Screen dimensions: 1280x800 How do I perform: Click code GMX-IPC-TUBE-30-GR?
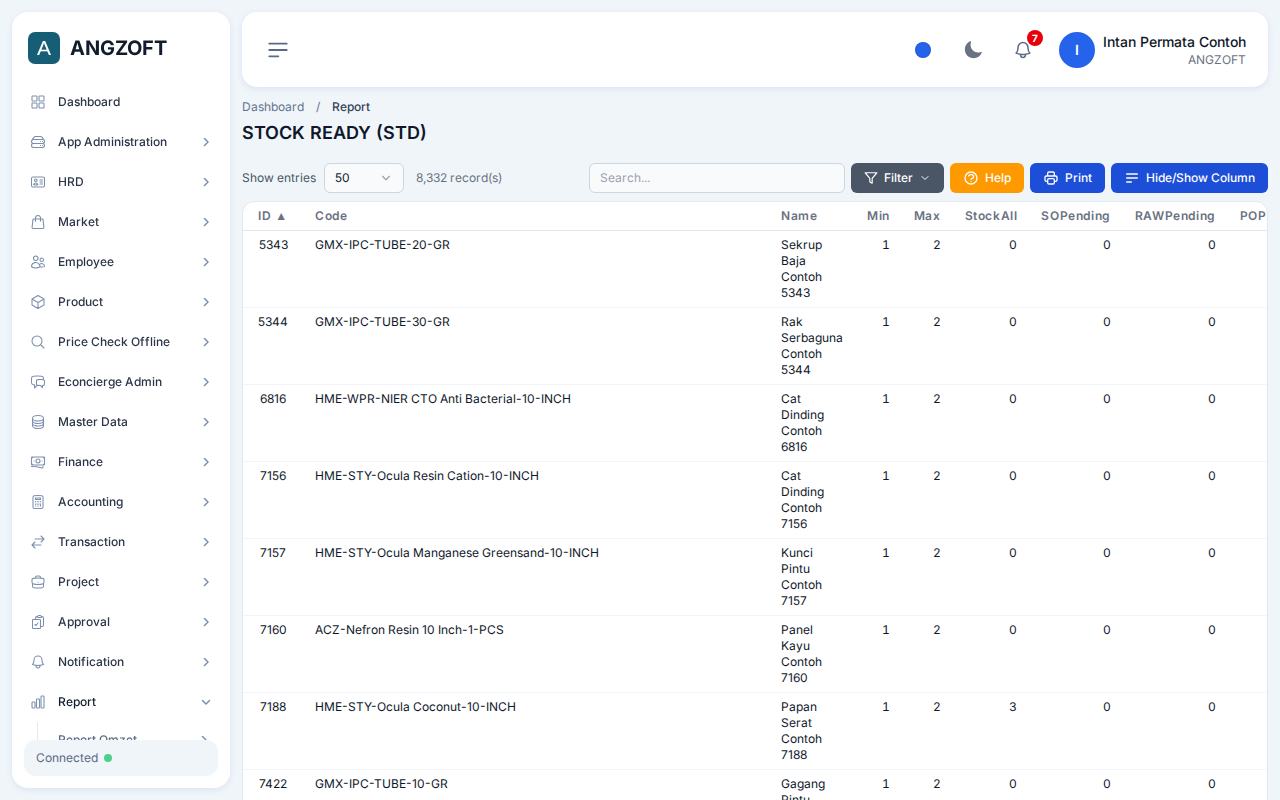(x=382, y=322)
